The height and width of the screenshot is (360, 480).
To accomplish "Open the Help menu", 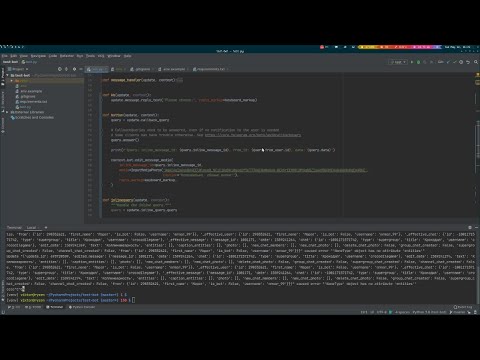I will point(127,56).
